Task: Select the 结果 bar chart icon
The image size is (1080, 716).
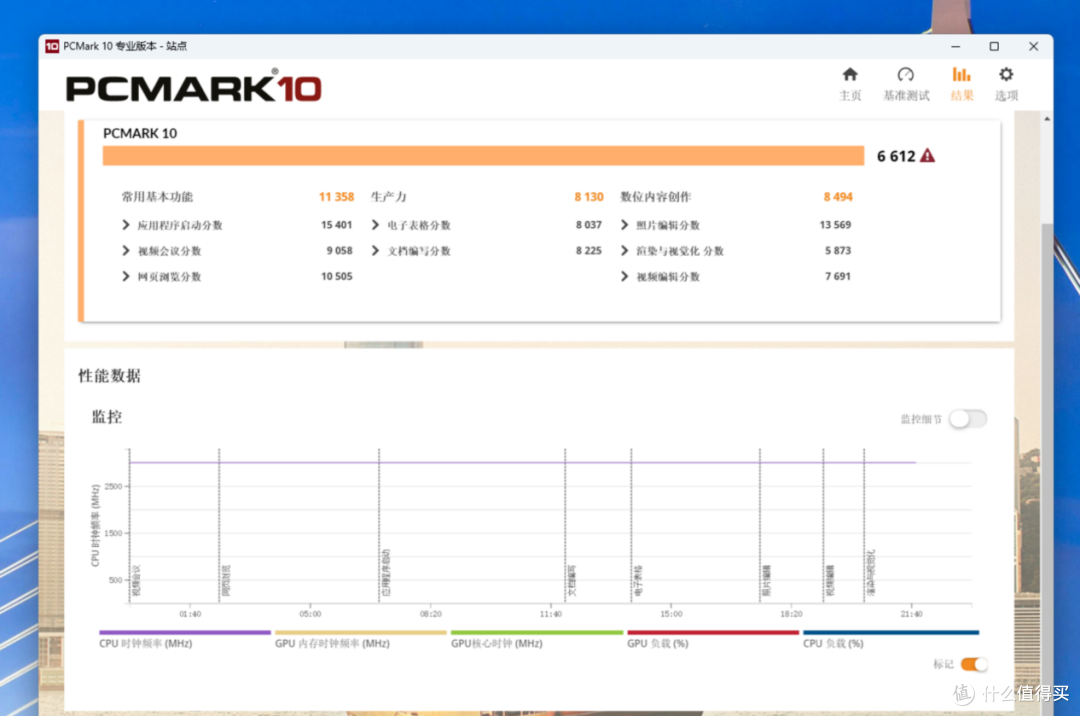Action: click(x=962, y=74)
